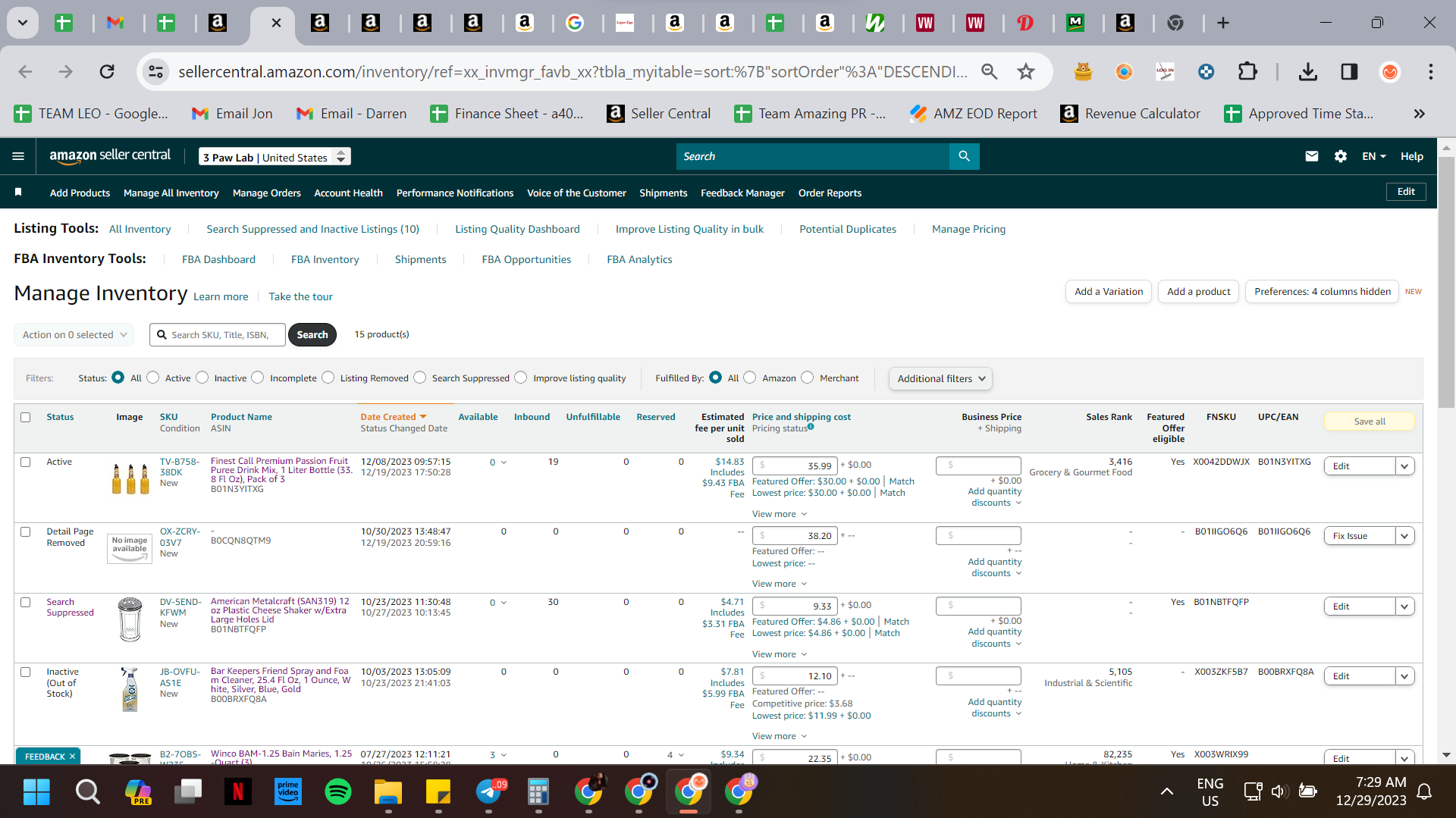
Task: Click the page vertical scrollbar
Action: pos(1446,284)
